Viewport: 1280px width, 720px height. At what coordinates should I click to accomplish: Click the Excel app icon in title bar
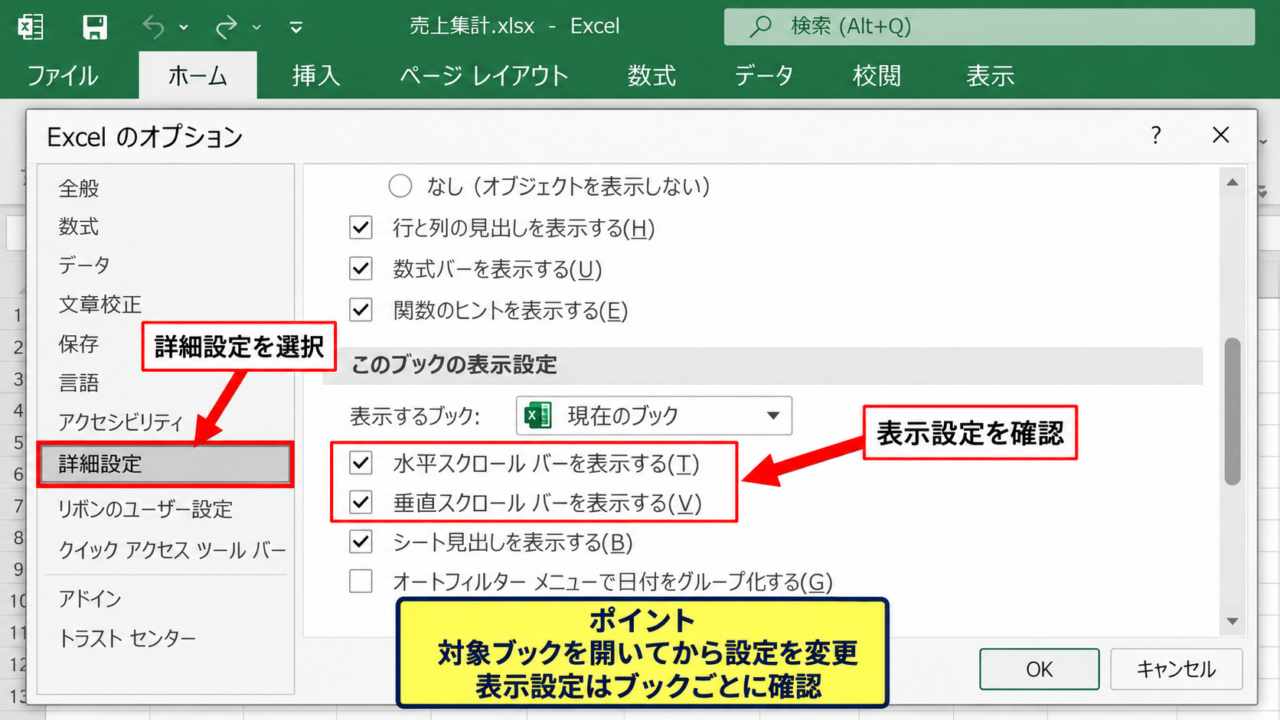(x=30, y=27)
